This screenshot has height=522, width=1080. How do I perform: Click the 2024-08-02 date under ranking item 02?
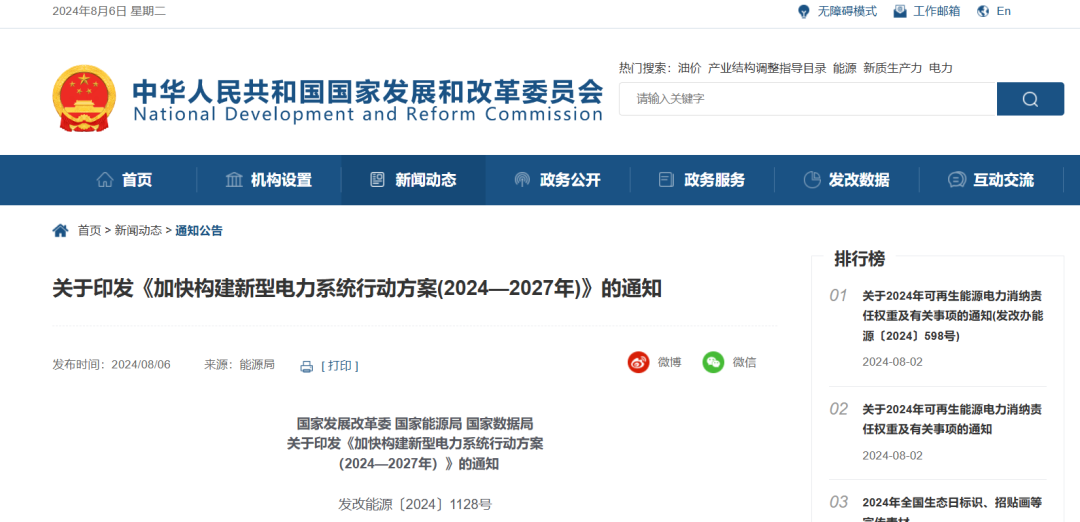(893, 456)
